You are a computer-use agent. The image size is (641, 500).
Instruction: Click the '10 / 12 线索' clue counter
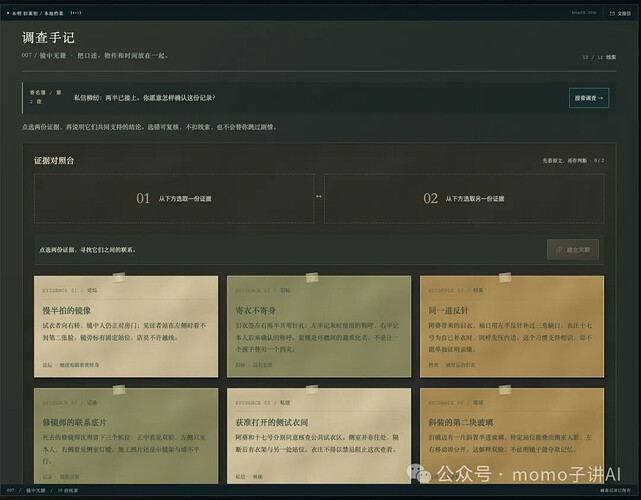[599, 57]
